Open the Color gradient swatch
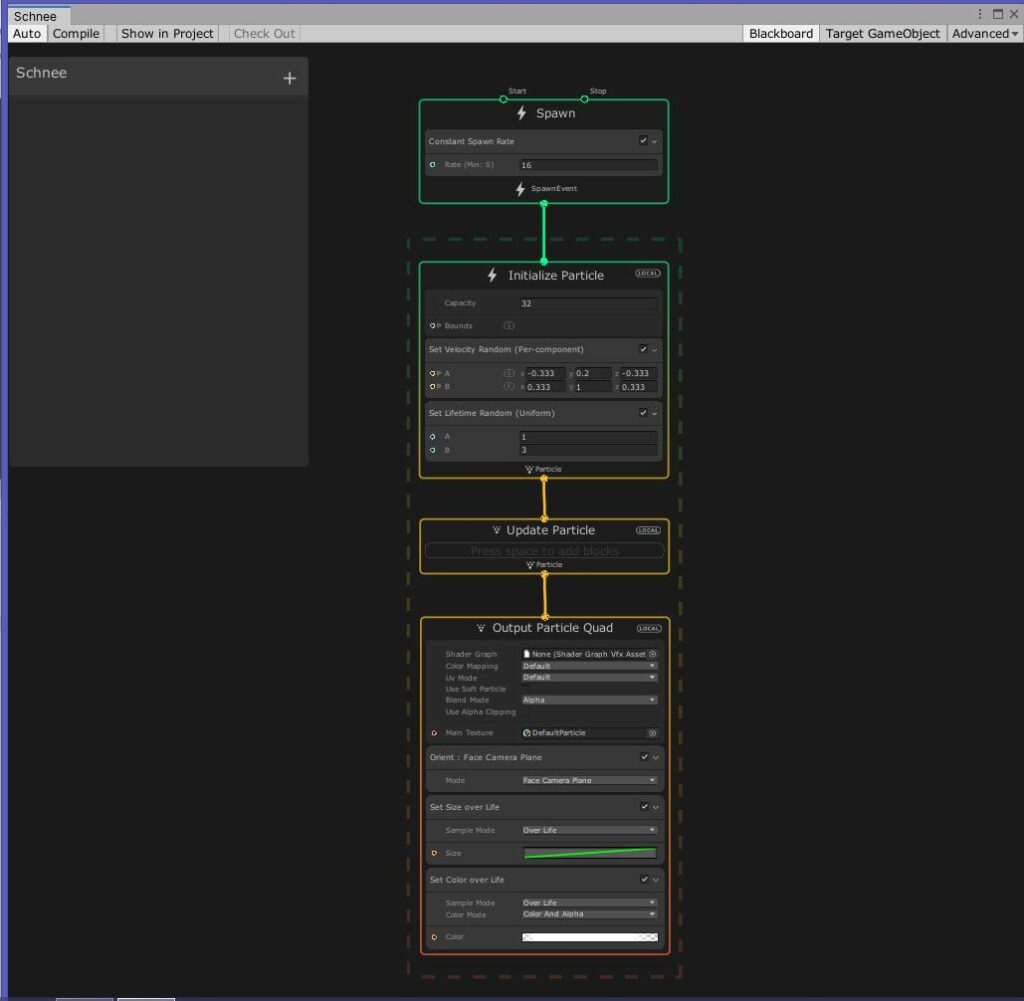 [x=590, y=937]
